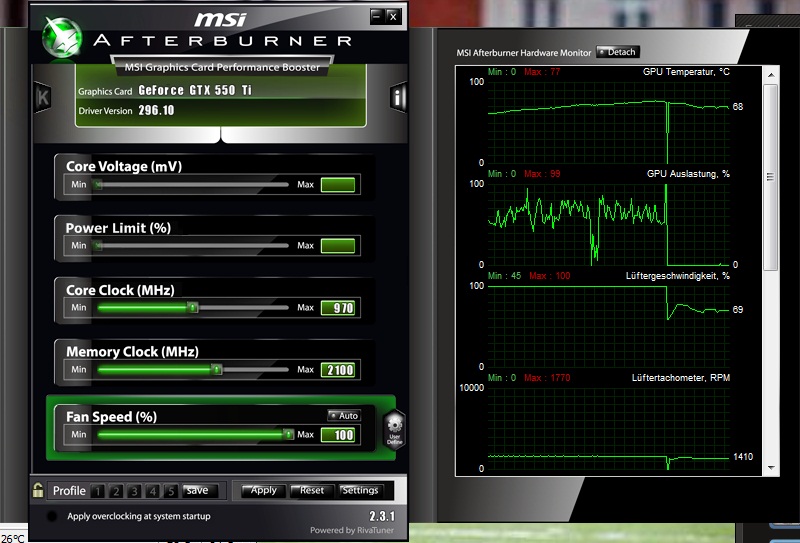Click the Core Voltage slider handle
Image resolution: width=800 pixels, height=543 pixels.
[97, 184]
